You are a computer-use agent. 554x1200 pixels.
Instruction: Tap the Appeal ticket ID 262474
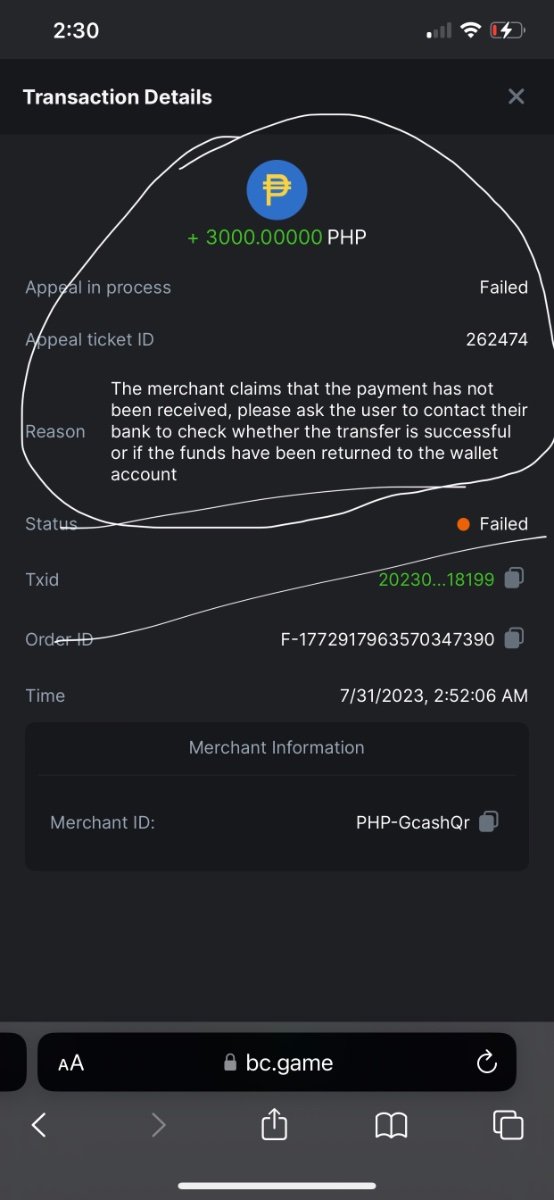pos(497,339)
